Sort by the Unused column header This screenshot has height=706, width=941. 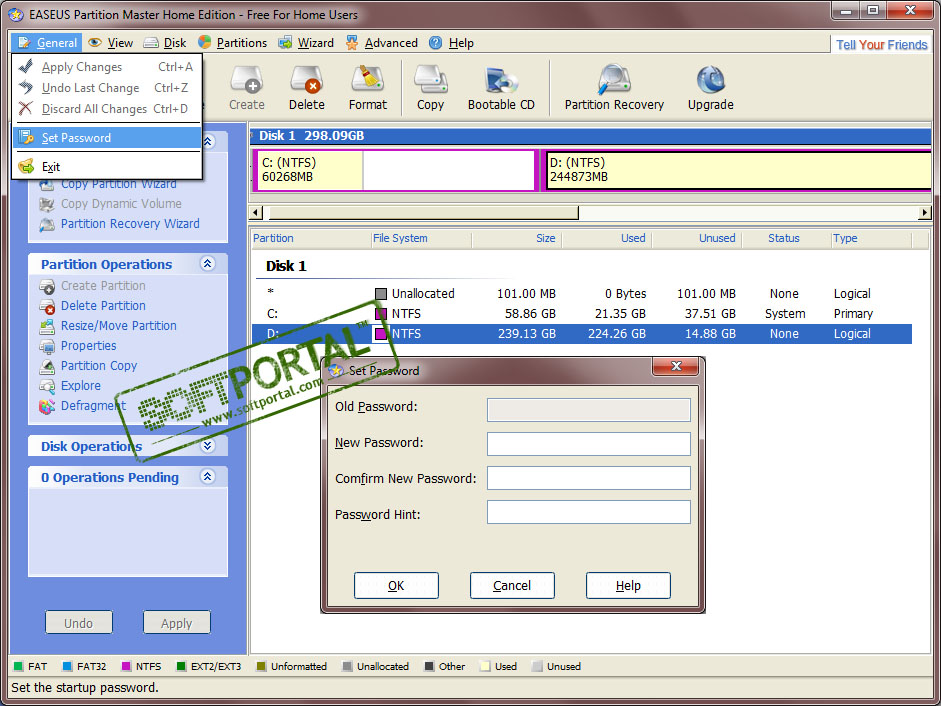tap(696, 238)
